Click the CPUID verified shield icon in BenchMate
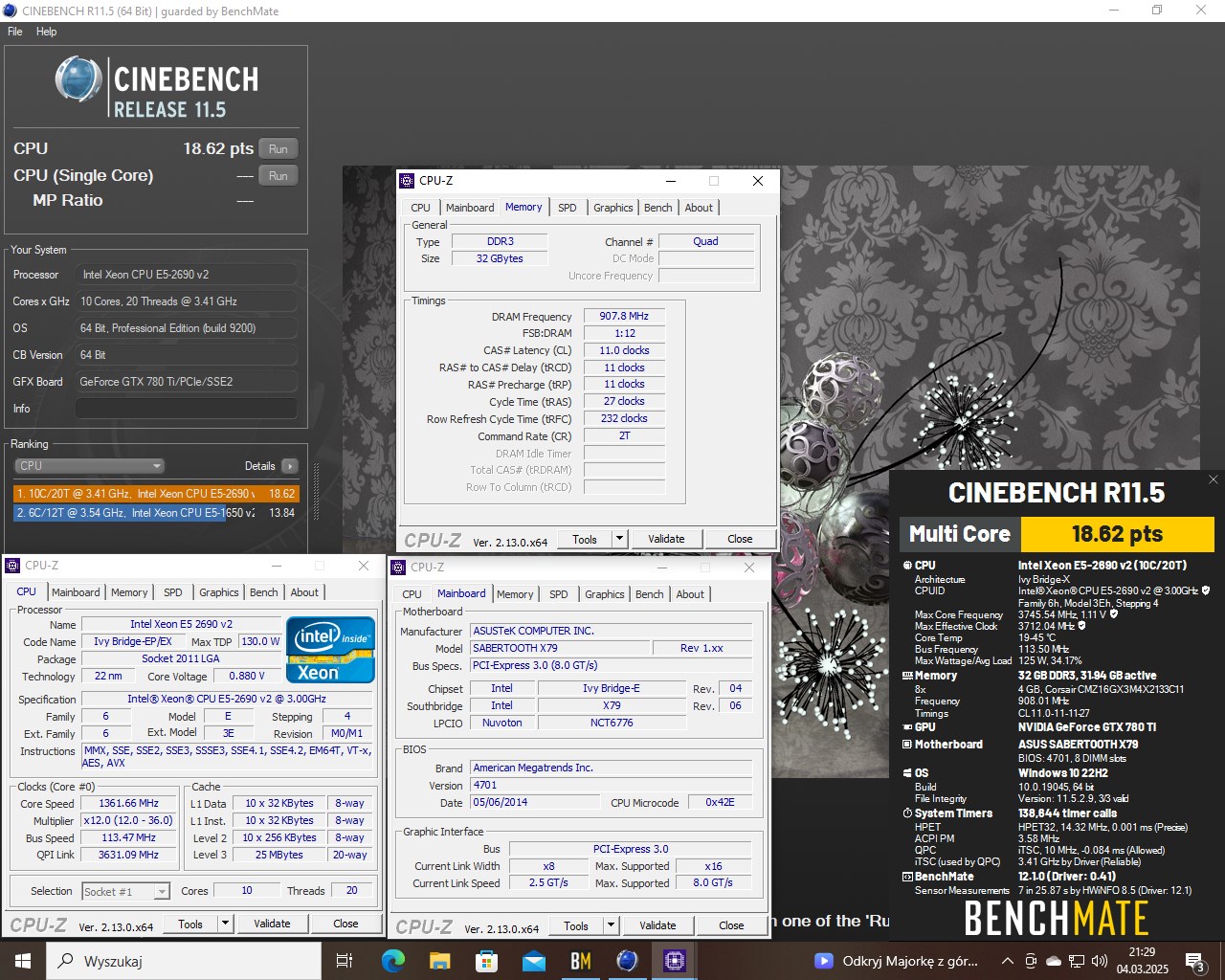Image resolution: width=1225 pixels, height=980 pixels. pos(1206,590)
